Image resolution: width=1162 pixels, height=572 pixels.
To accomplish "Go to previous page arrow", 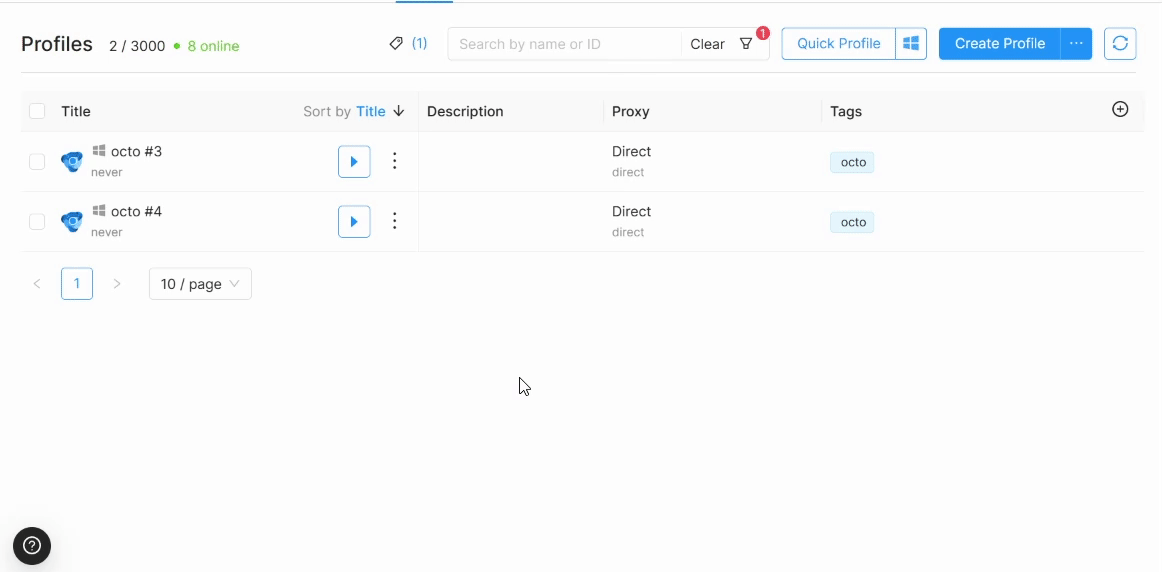I will [37, 284].
